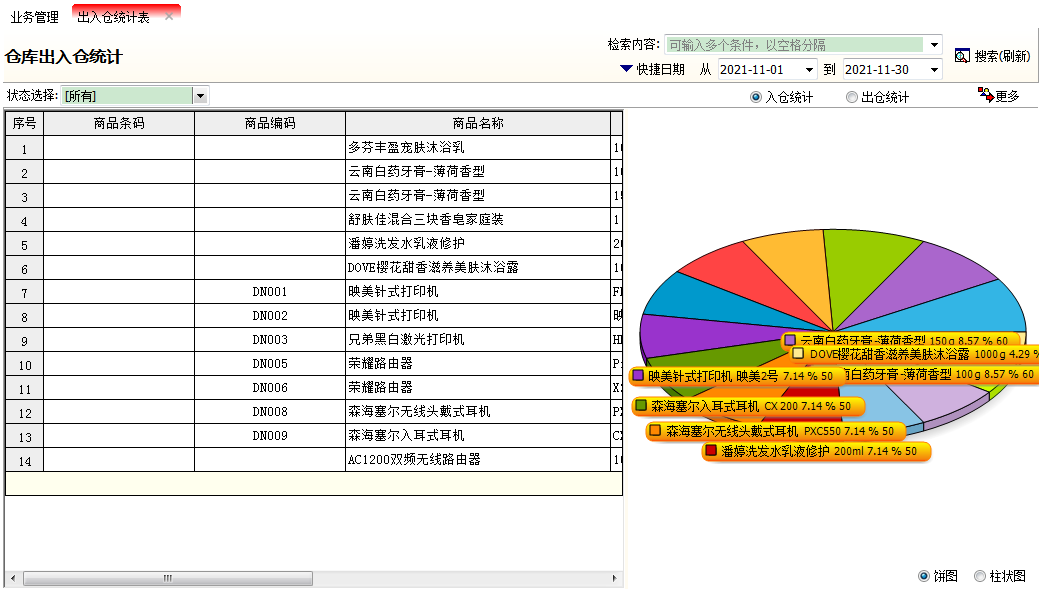Click the DOVE樱花甜香 legend color swatch
The image size is (1042, 593).
pyautogui.click(x=799, y=354)
